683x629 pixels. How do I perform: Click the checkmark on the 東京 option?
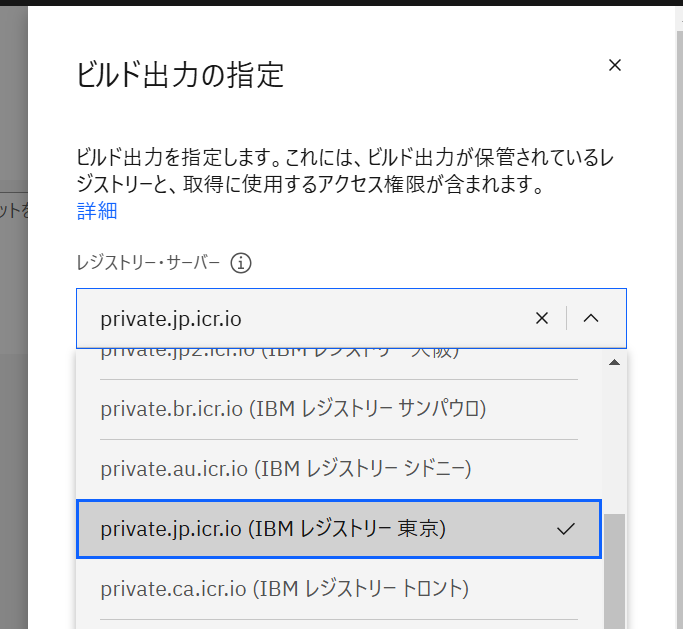coord(566,529)
